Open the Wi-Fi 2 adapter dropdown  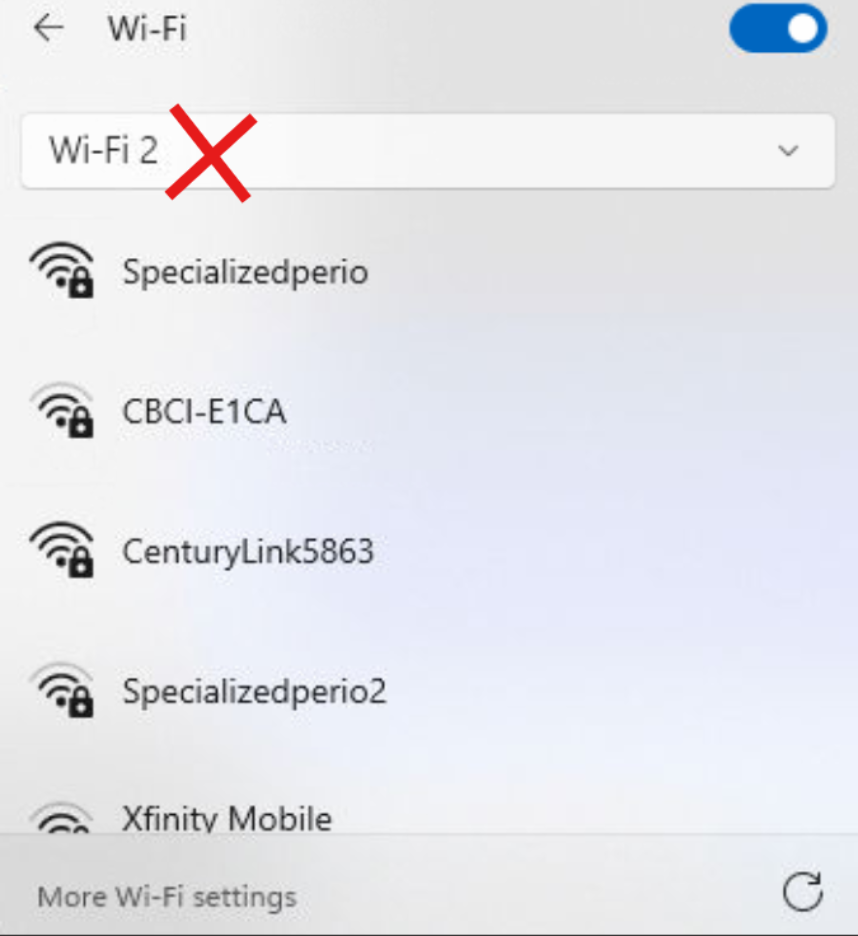tap(428, 150)
